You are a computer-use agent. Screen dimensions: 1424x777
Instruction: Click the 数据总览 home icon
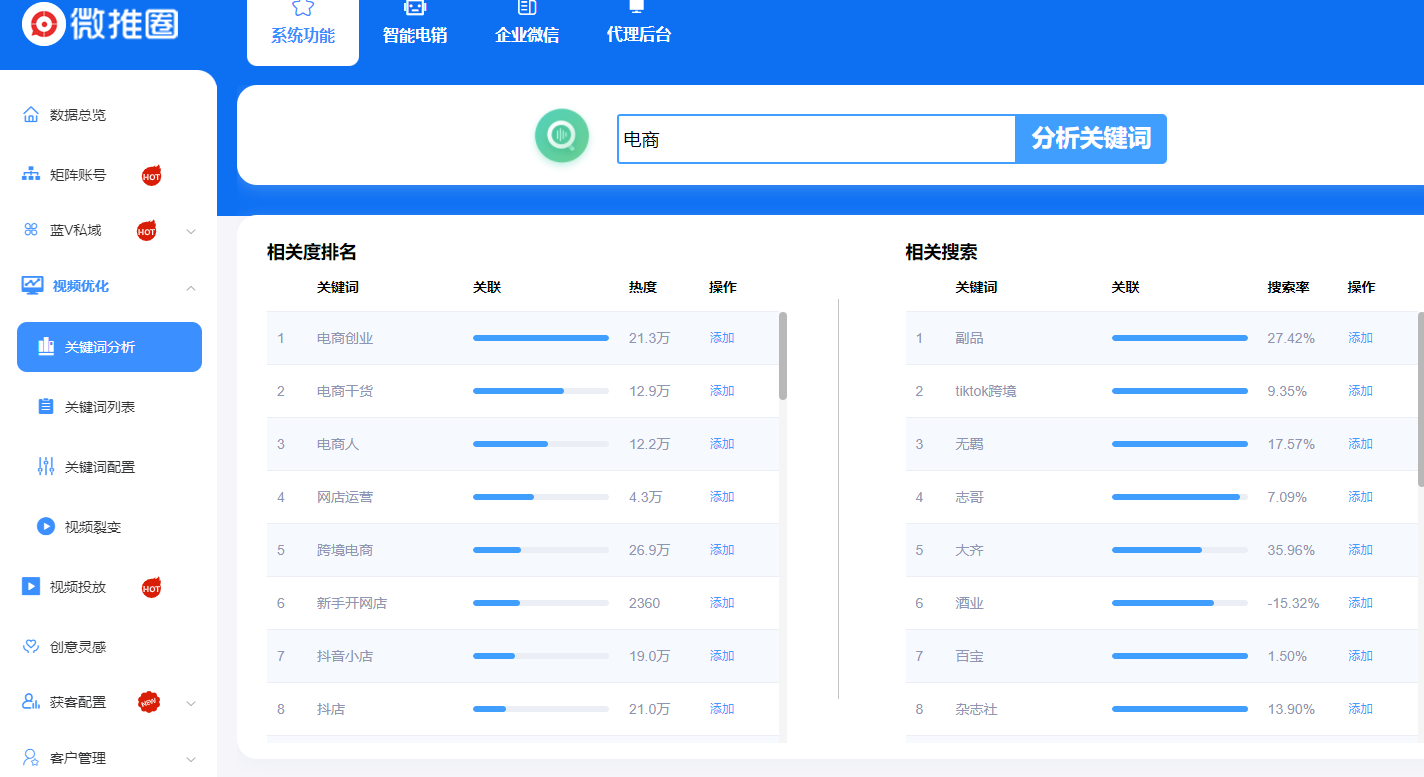coord(31,114)
